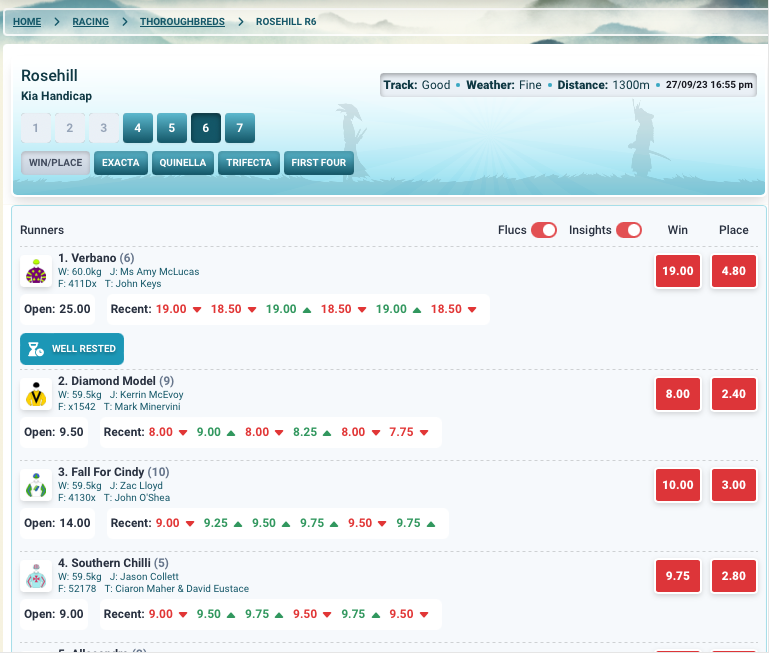Toggle the Insights switch
This screenshot has width=769, height=653.
[x=629, y=230]
